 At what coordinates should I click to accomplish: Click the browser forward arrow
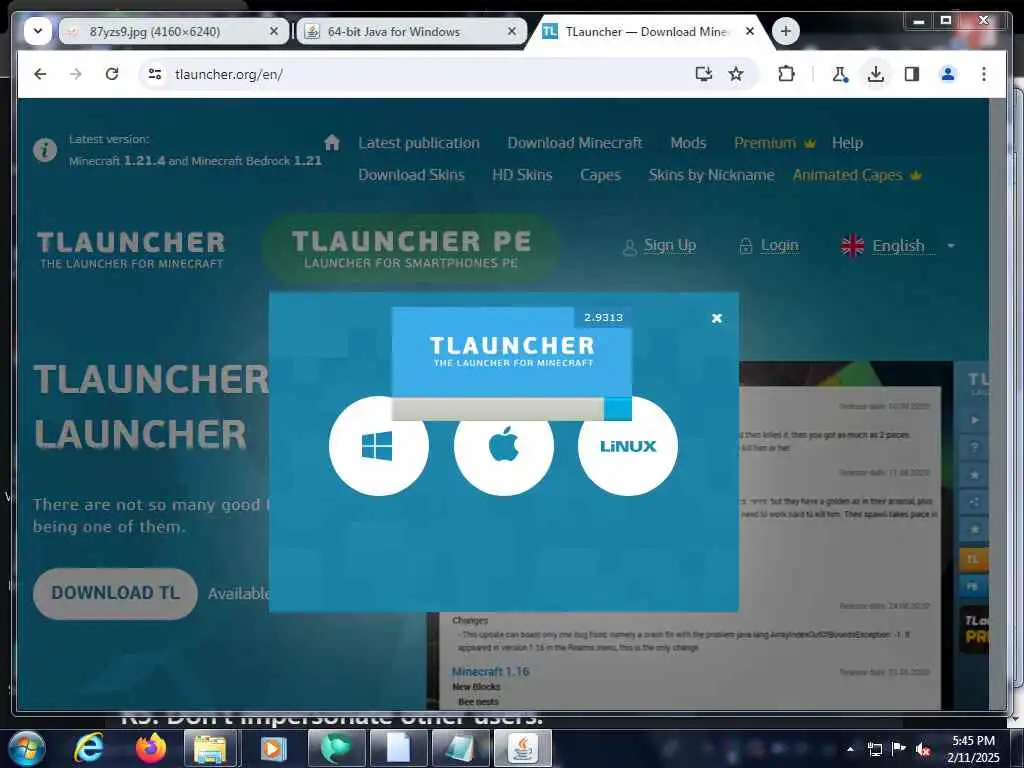(76, 74)
